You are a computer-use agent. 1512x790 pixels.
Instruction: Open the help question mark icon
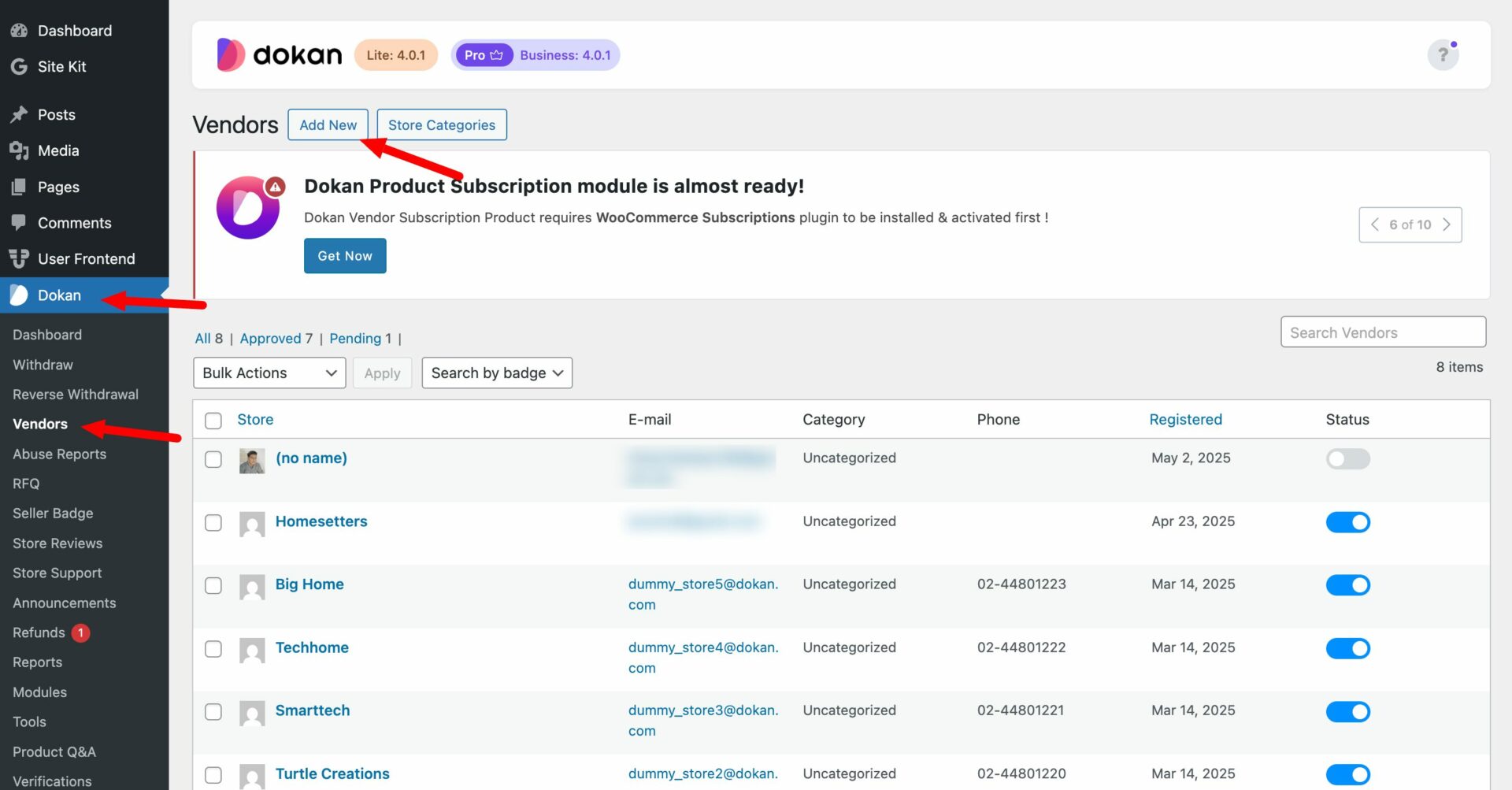(1443, 54)
